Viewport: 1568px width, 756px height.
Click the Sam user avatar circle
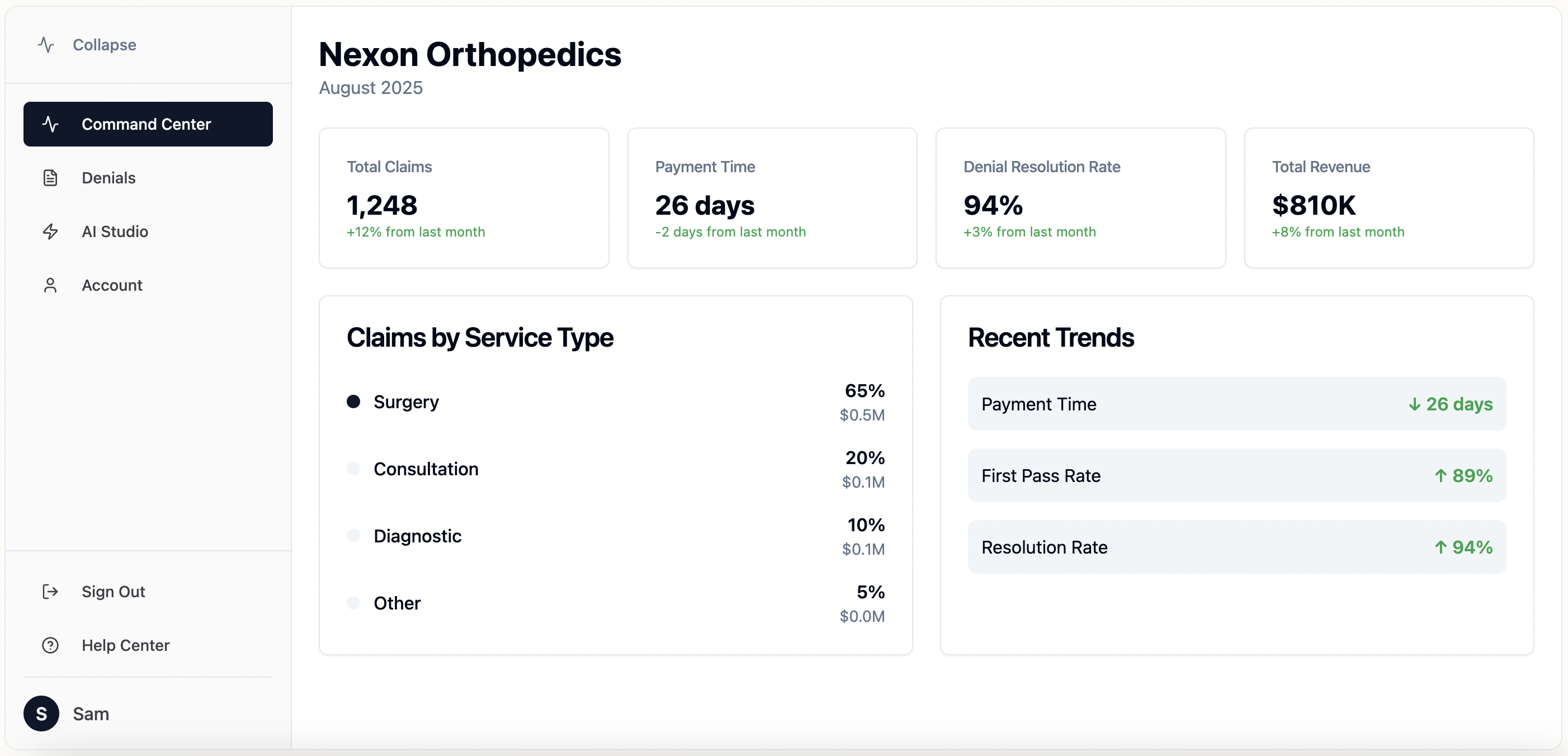pos(41,714)
